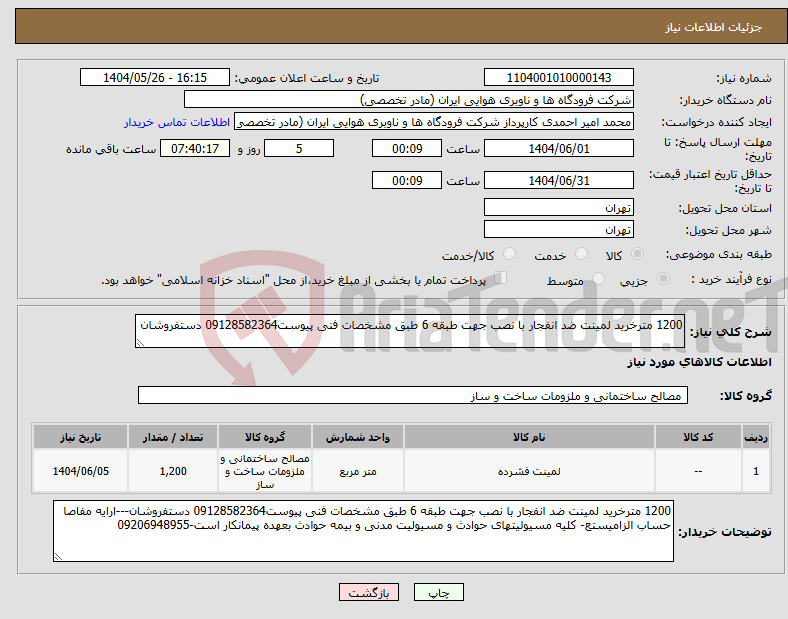Select the کالا radio button
The height and width of the screenshot is (619, 788).
pyautogui.click(x=637, y=254)
